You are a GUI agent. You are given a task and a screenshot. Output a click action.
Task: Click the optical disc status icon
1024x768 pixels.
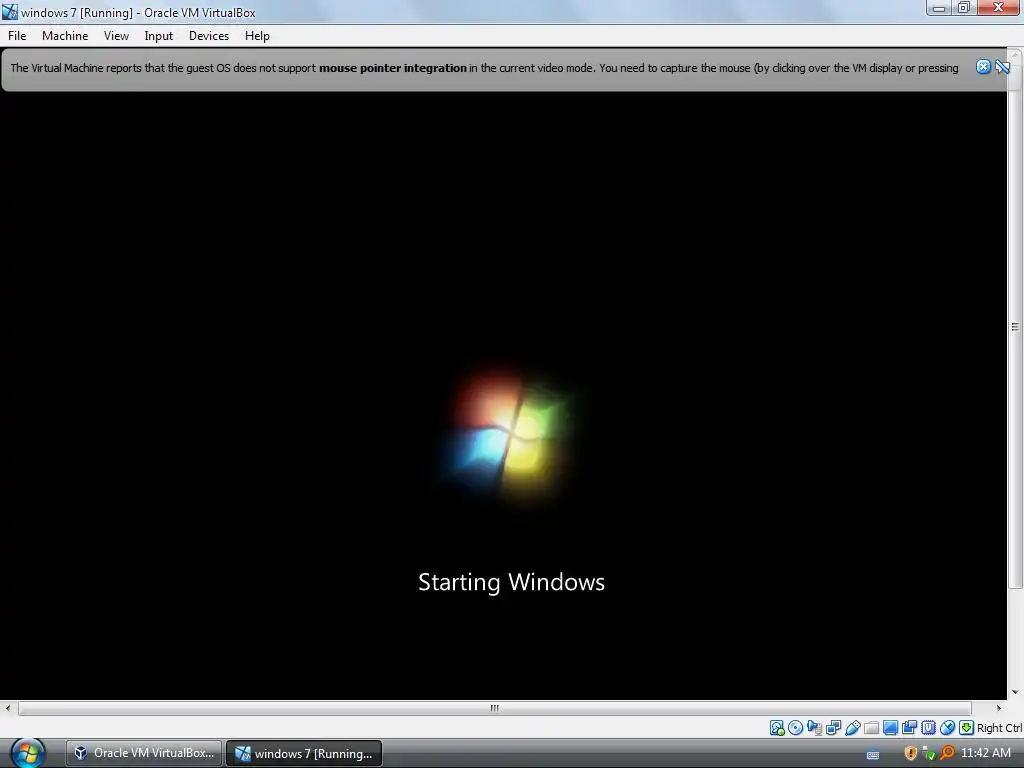pyautogui.click(x=795, y=728)
